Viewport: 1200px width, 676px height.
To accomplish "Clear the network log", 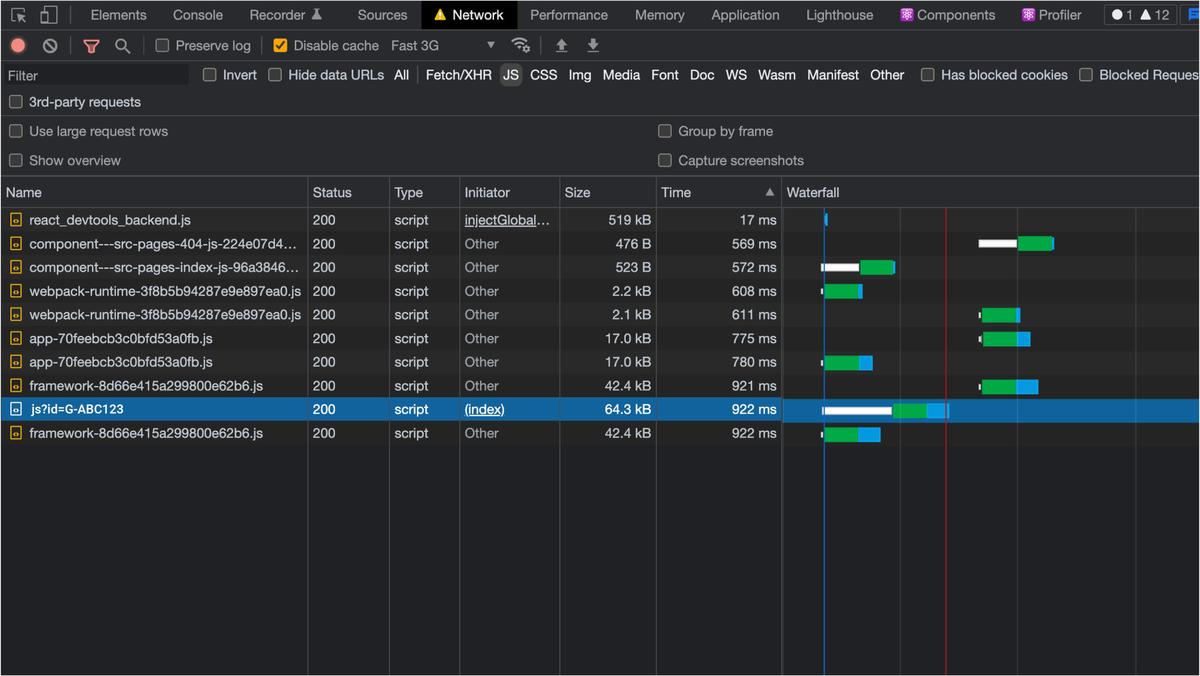I will [51, 46].
